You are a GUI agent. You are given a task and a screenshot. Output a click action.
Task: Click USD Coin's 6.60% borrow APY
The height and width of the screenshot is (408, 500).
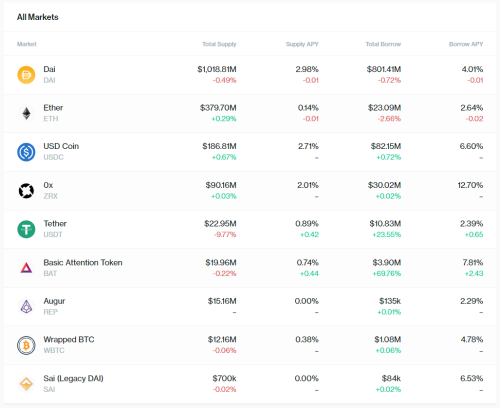pyautogui.click(x=471, y=146)
